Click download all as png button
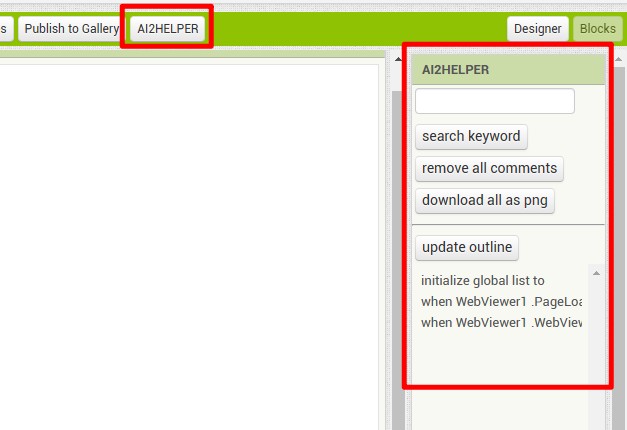 point(485,200)
